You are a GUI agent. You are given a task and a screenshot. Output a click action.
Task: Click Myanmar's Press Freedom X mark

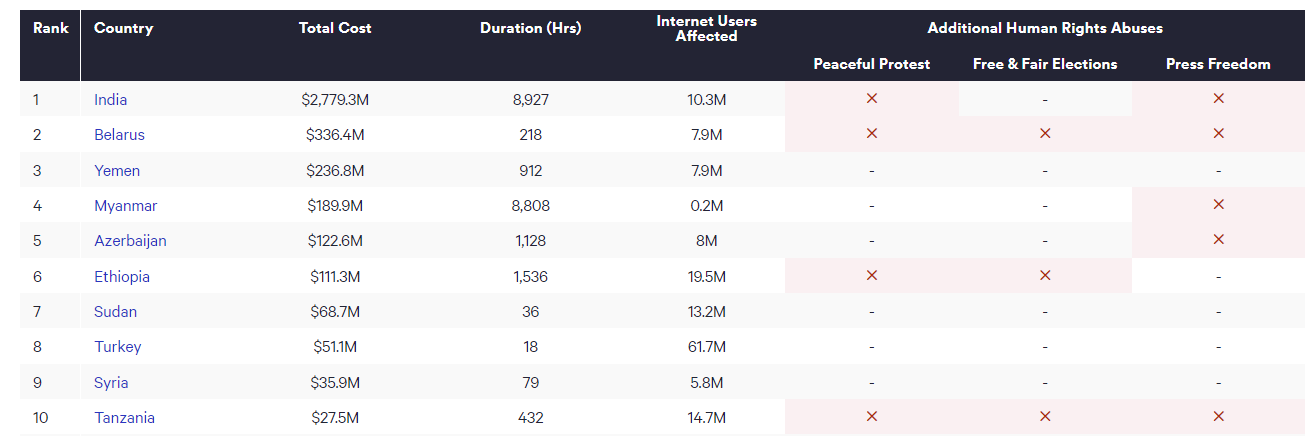coord(1218,205)
